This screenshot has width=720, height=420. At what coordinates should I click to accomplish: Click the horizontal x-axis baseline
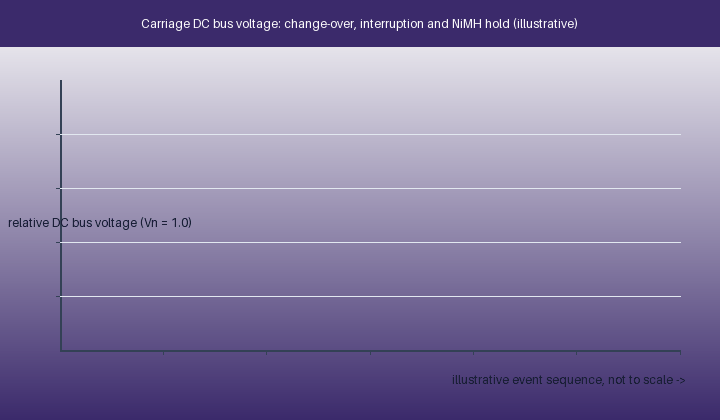pyautogui.click(x=371, y=351)
